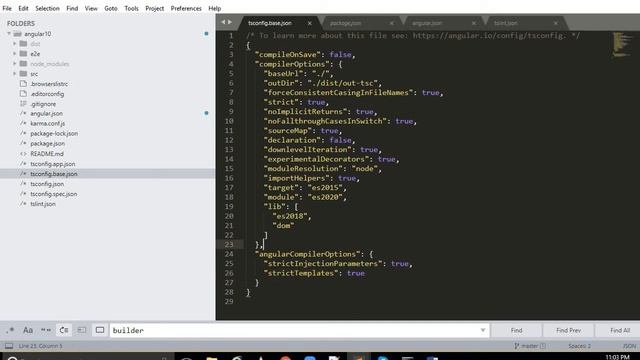Open the 'Spaces: 2' indentation setting
The height and width of the screenshot is (360, 640).
coord(579,346)
